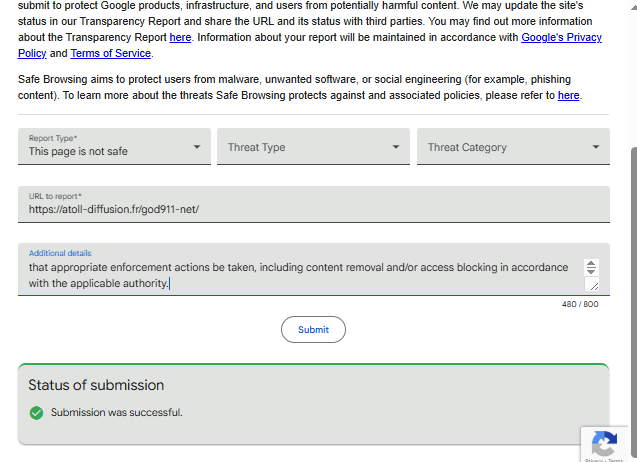
Task: Click the Threat Type dropdown arrow
Action: (x=396, y=147)
